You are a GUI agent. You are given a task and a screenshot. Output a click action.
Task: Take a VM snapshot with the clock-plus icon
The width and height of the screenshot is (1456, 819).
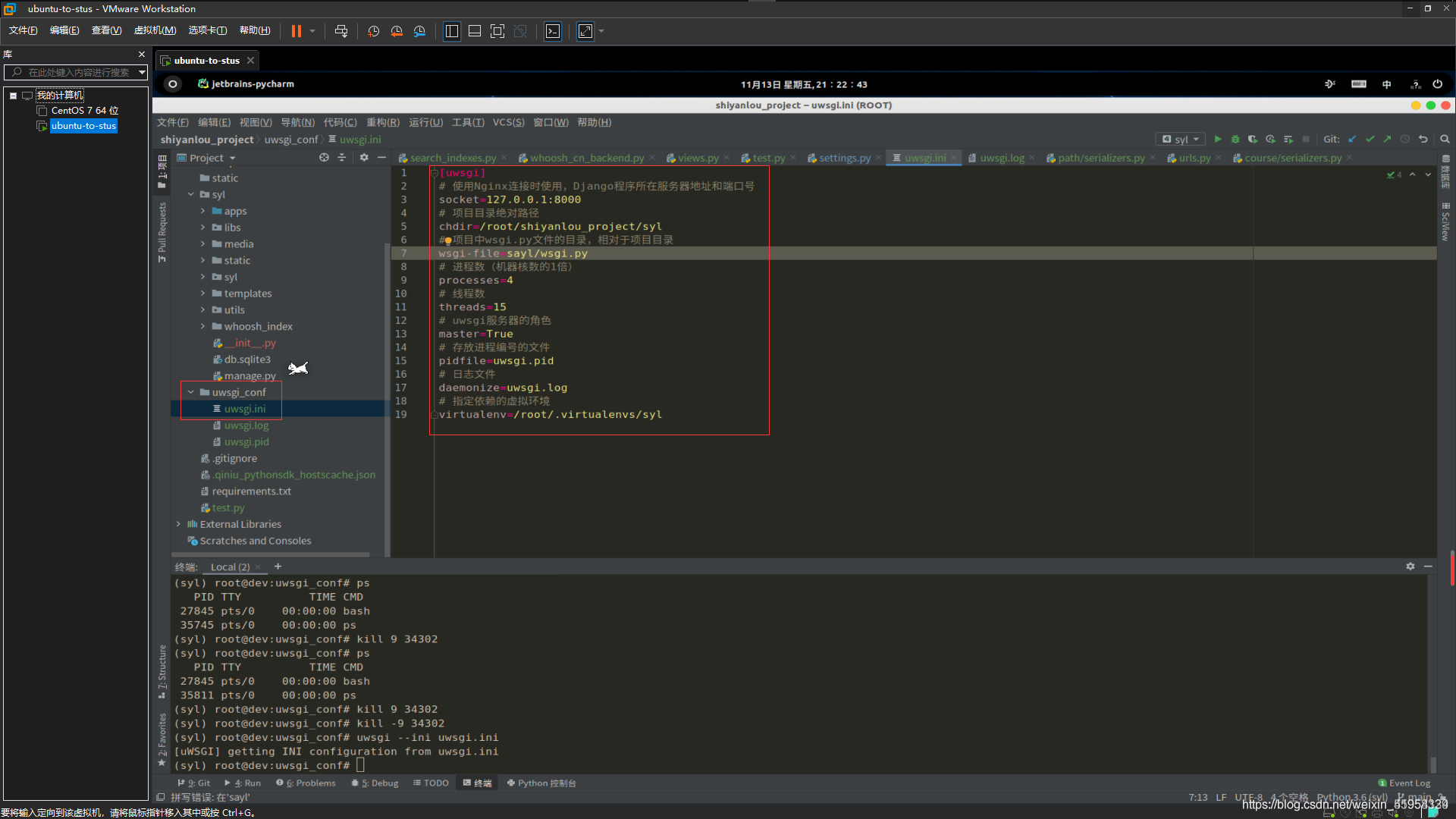coord(374,31)
